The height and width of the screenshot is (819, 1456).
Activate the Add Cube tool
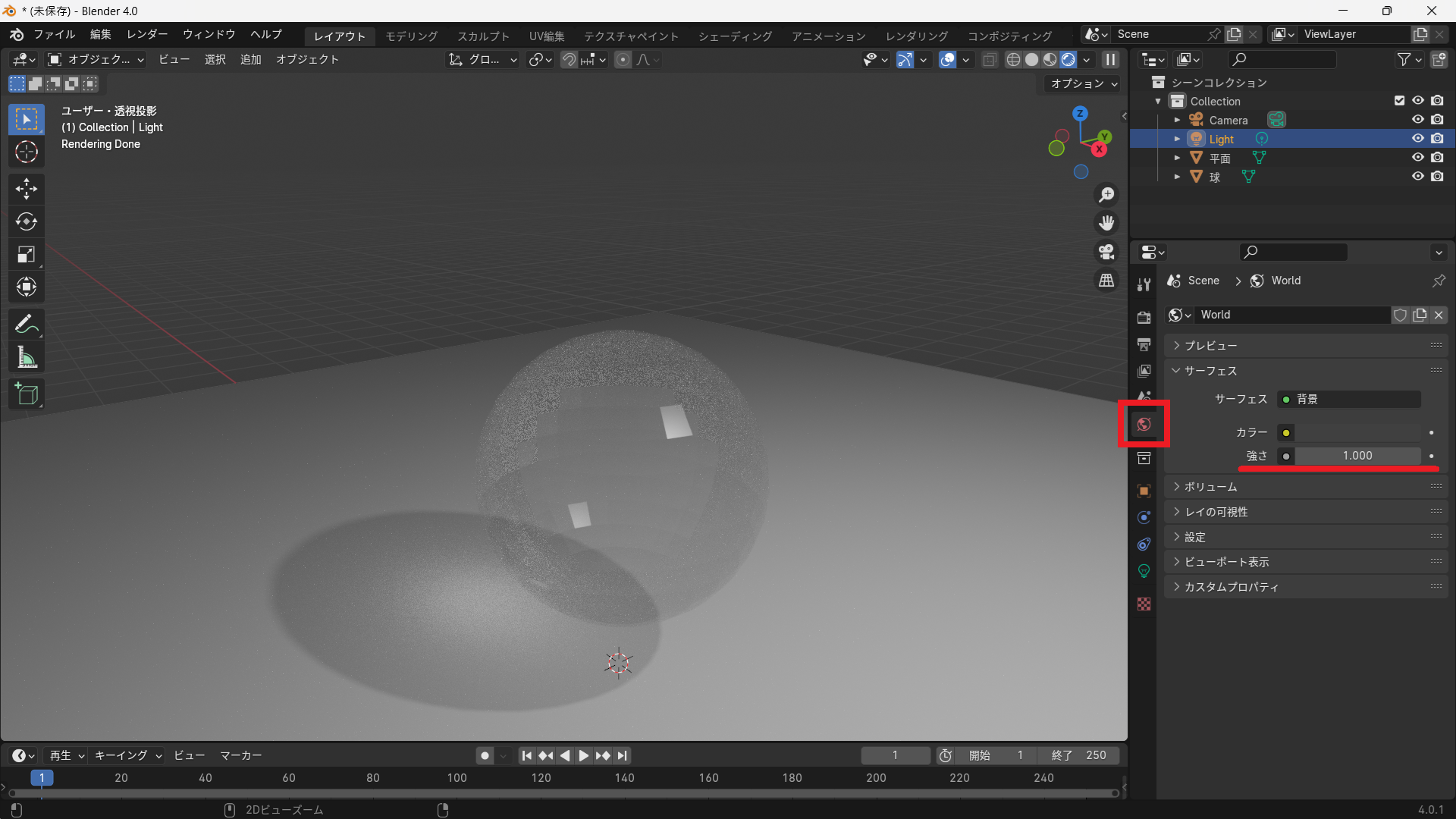27,394
